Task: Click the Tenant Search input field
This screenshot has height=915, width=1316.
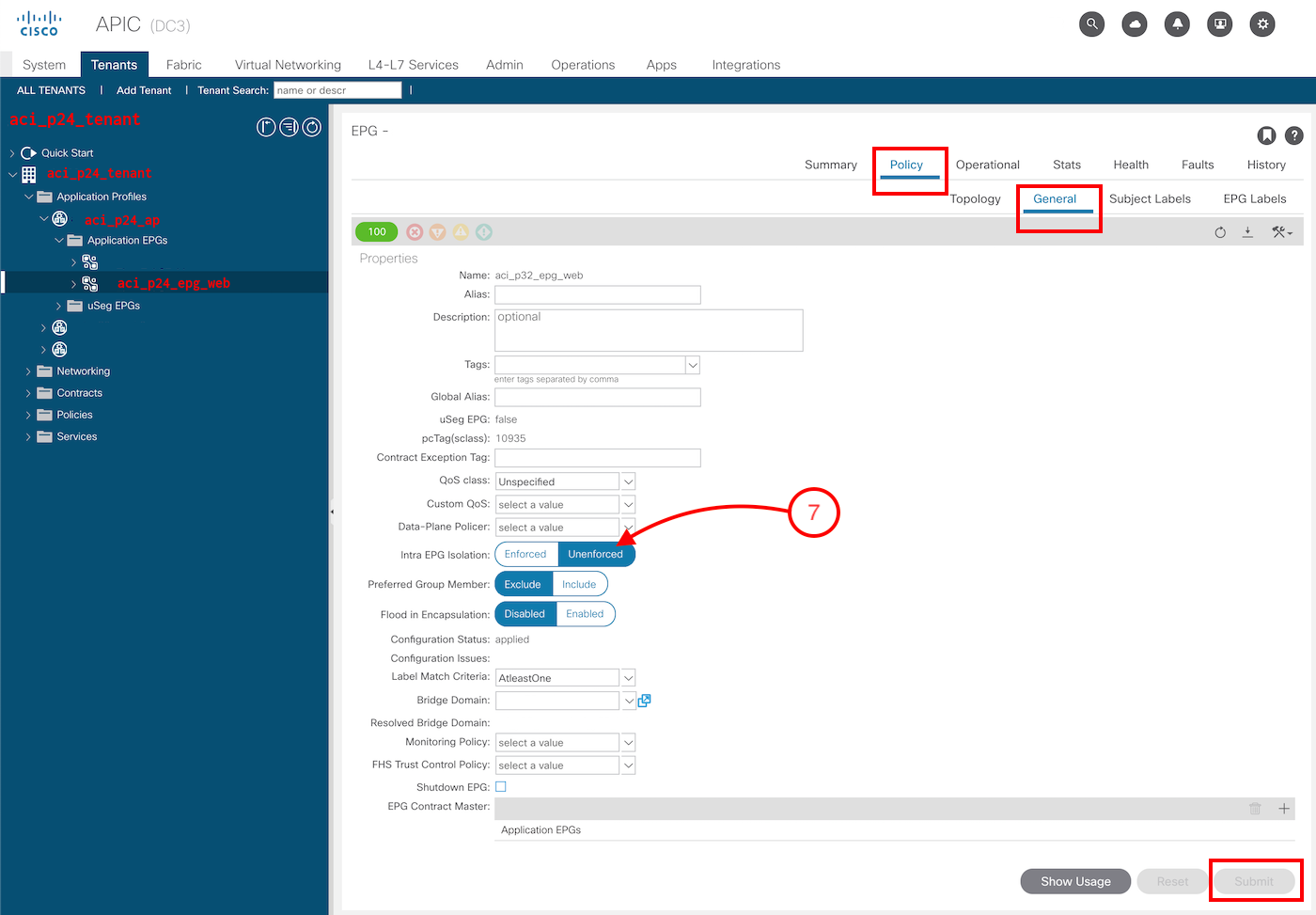Action: click(x=337, y=90)
